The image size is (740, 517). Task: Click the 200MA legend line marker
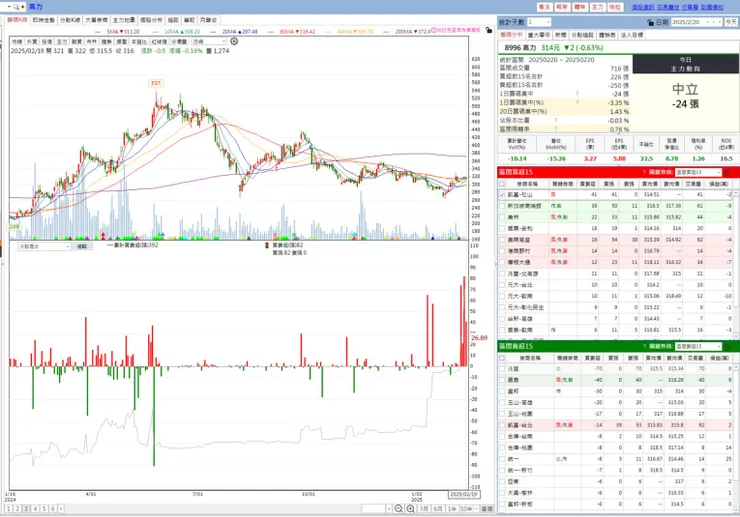(387, 32)
